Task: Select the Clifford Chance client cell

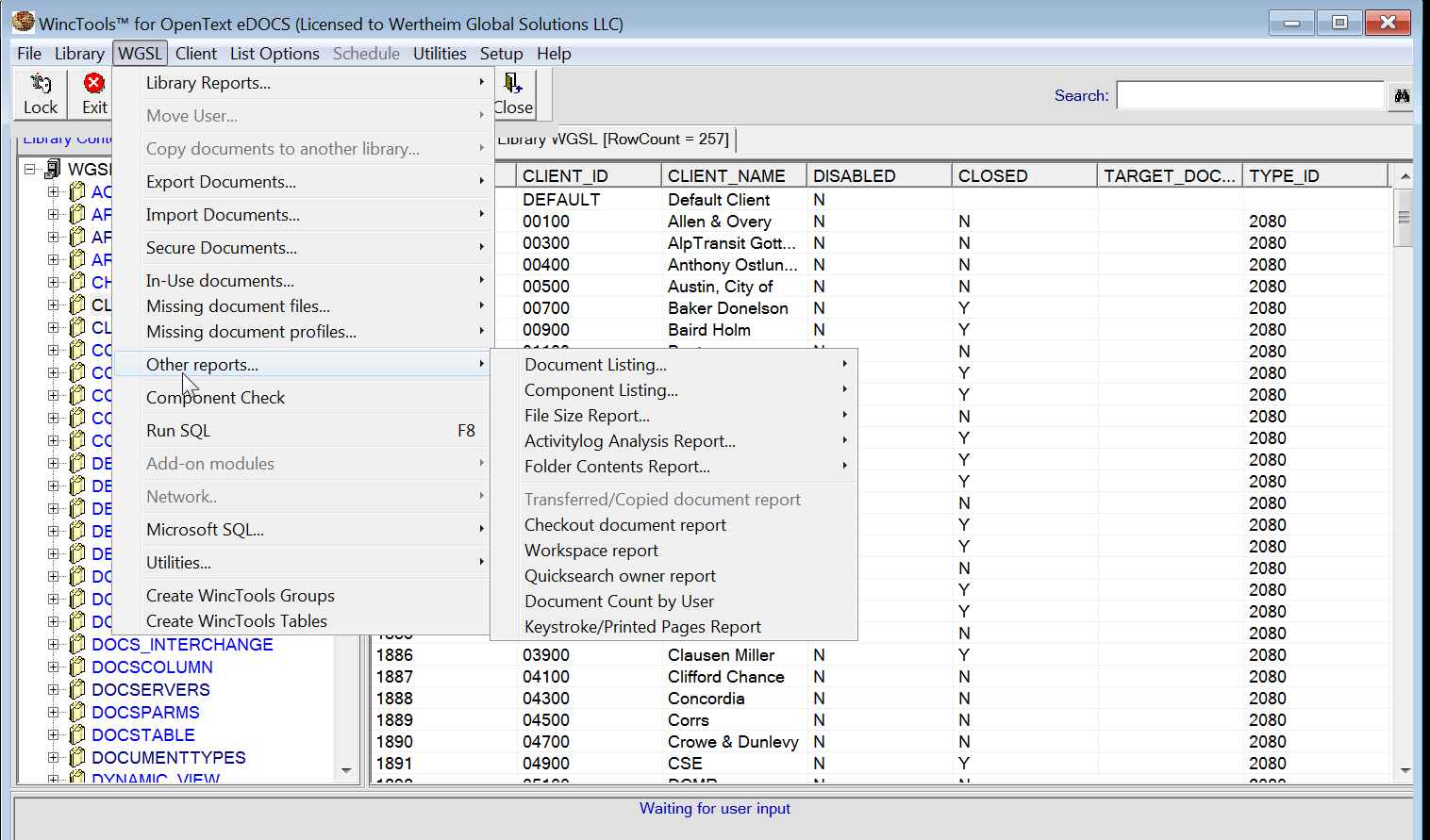Action: pyautogui.click(x=734, y=677)
